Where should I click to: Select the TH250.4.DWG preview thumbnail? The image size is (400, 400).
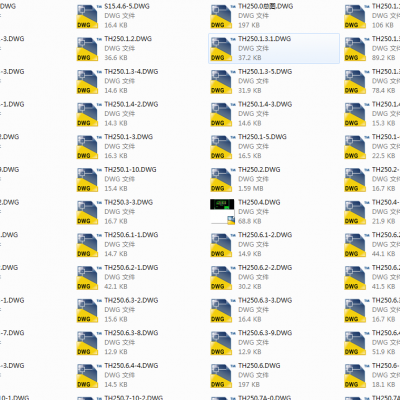tap(222, 212)
